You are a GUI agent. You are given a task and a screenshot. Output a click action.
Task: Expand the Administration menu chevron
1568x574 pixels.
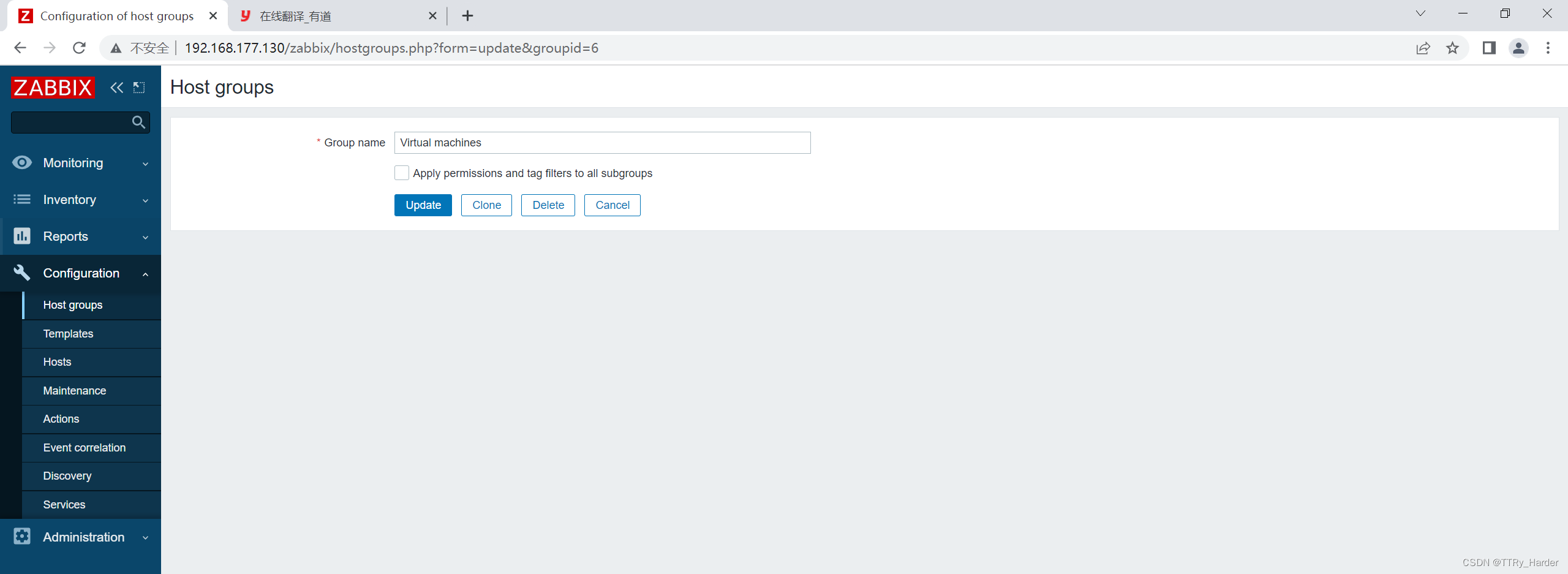145,537
